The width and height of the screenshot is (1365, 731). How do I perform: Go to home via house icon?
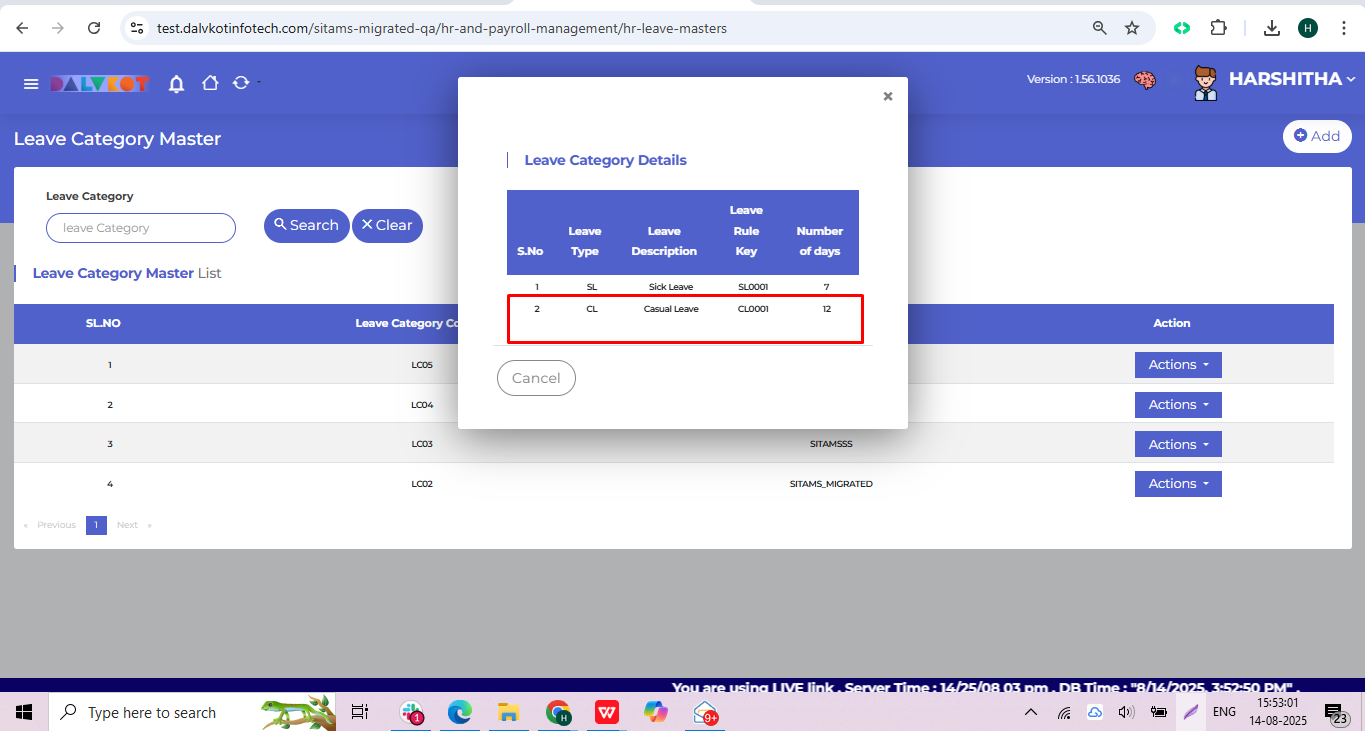tap(210, 83)
